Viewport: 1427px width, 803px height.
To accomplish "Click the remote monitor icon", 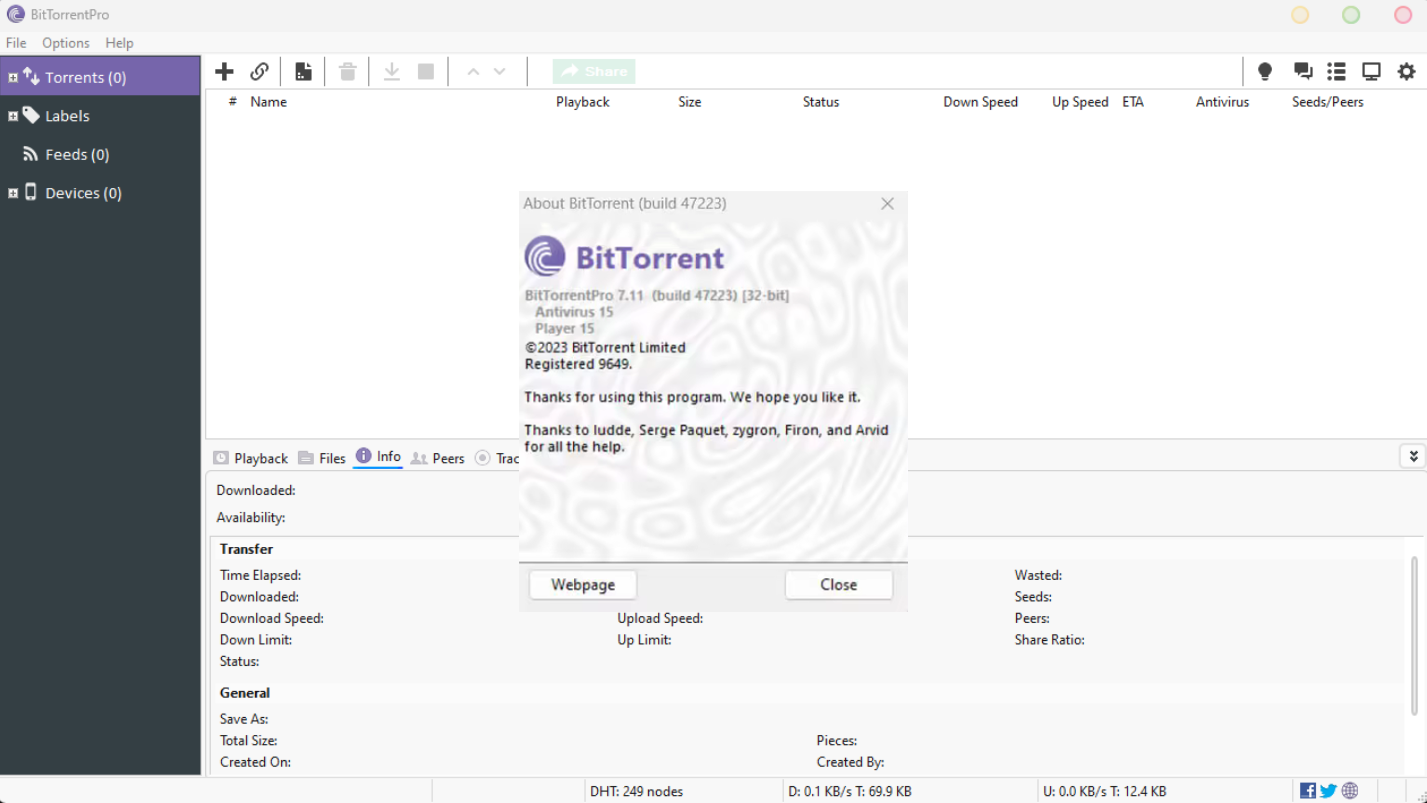I will (x=1371, y=71).
